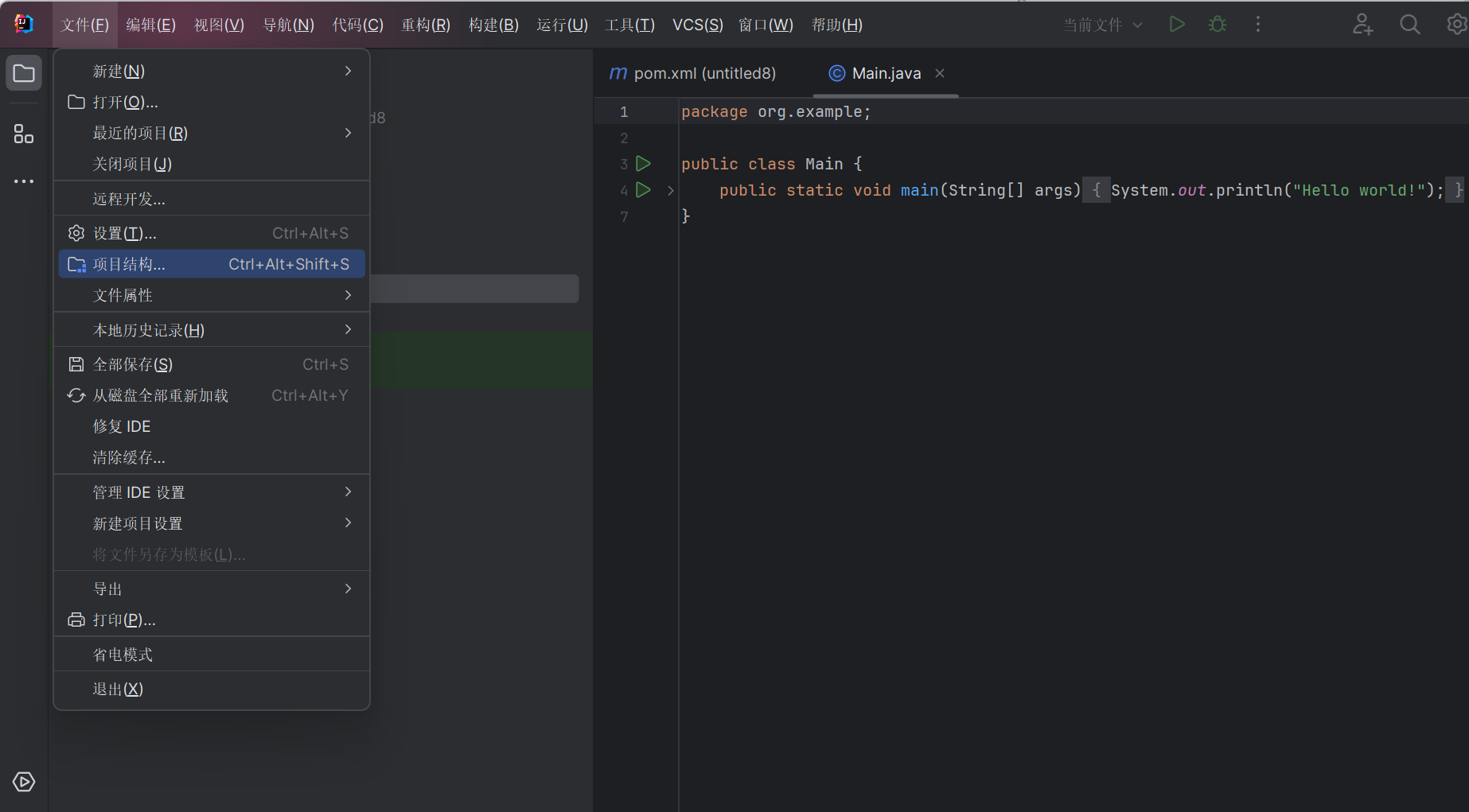Switch to the Main.java tab
1469x812 pixels.
point(886,73)
